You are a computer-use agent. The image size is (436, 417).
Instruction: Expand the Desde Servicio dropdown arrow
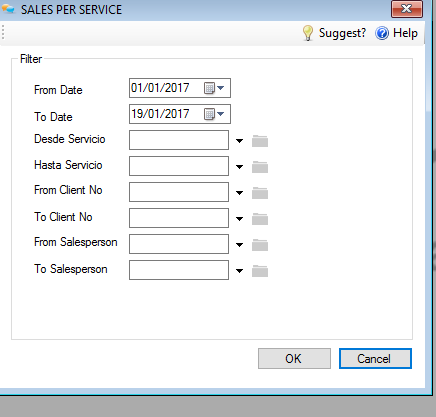click(x=239, y=141)
